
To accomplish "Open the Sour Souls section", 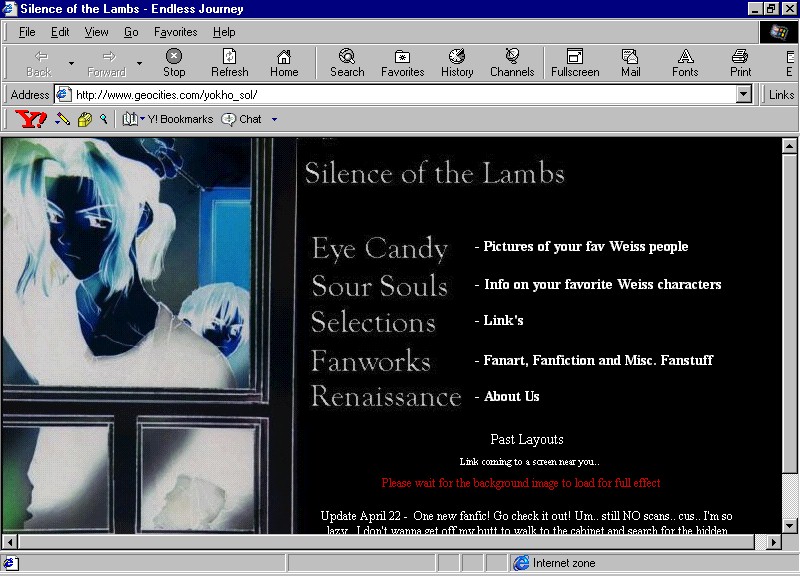I will coord(380,285).
